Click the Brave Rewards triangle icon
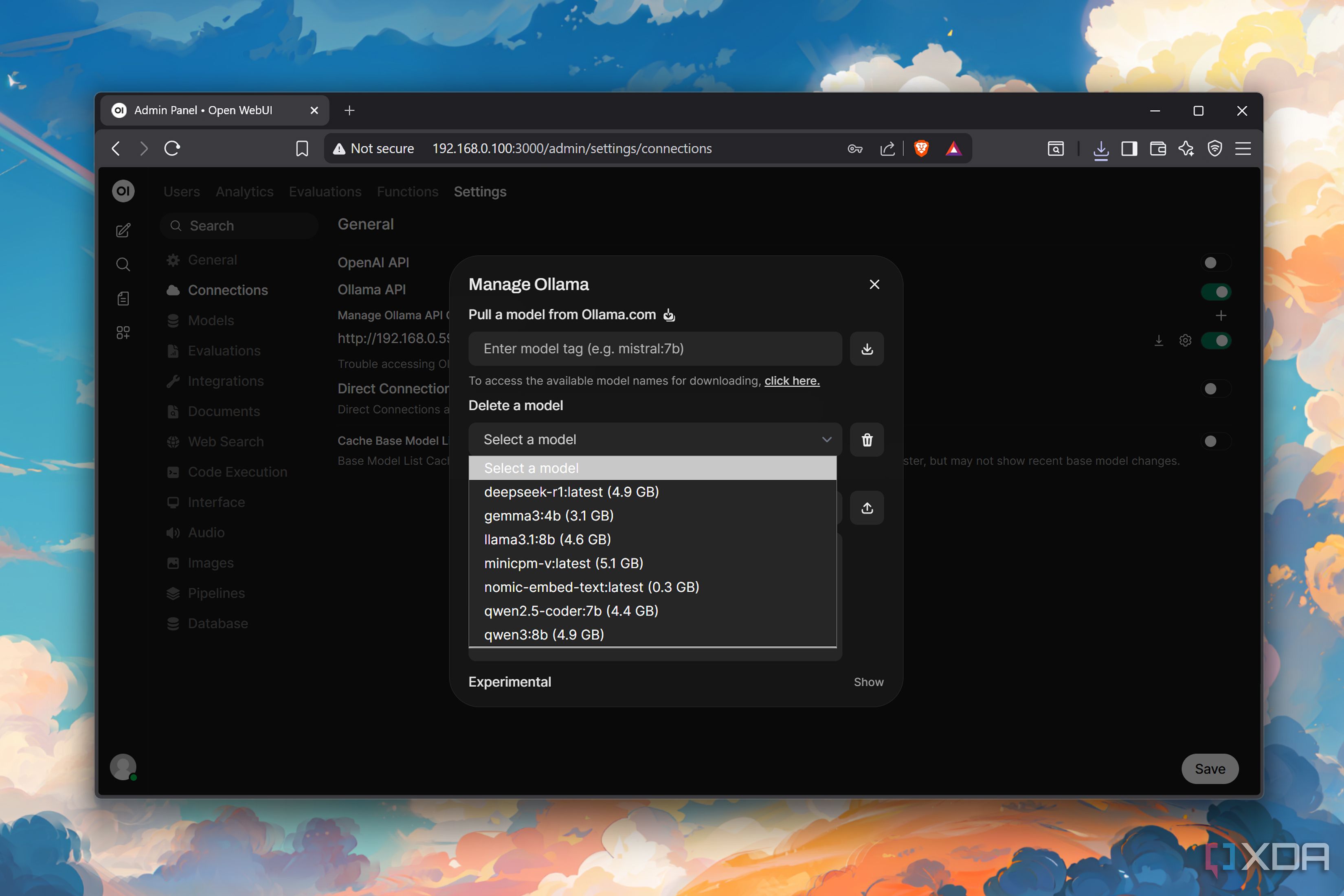The image size is (1344, 896). point(953,149)
